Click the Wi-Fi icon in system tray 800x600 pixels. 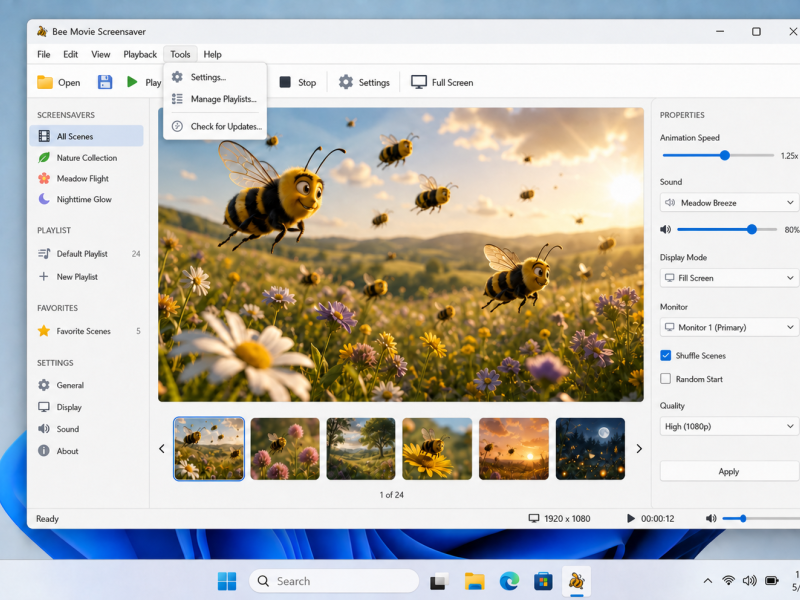[x=729, y=581]
